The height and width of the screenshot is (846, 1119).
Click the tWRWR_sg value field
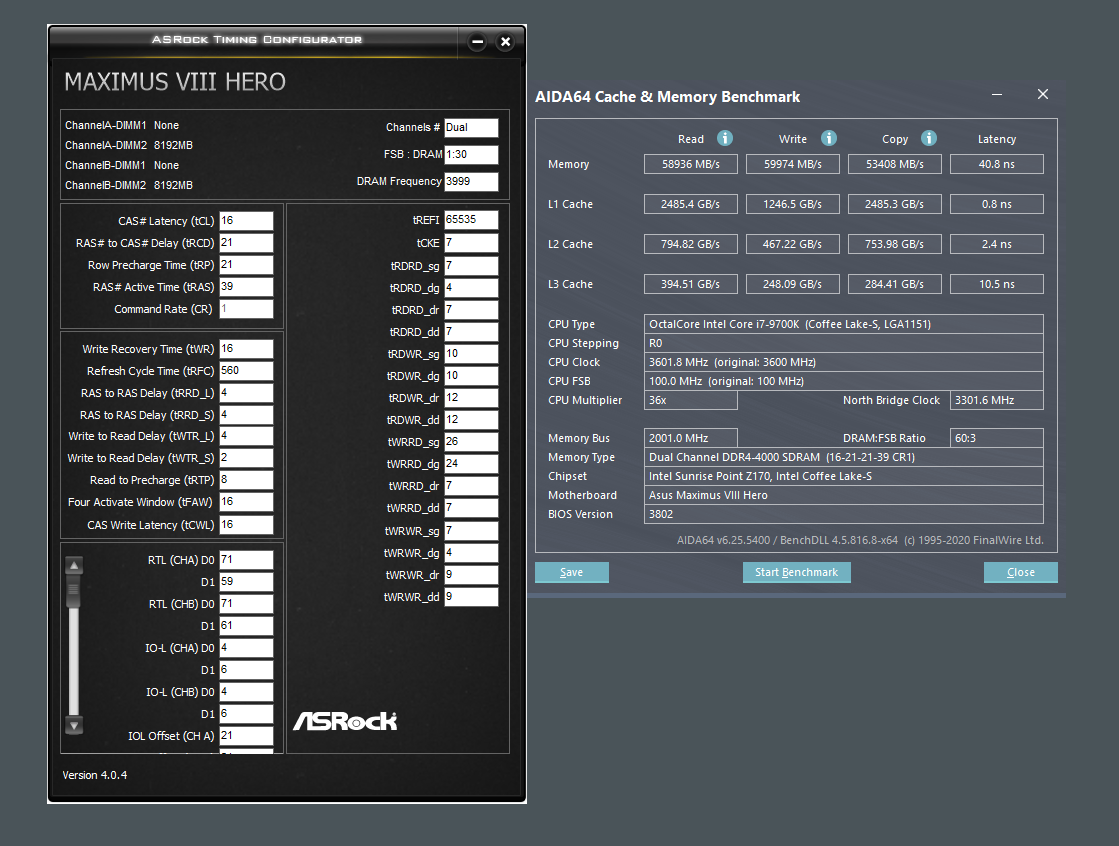[x=471, y=530]
